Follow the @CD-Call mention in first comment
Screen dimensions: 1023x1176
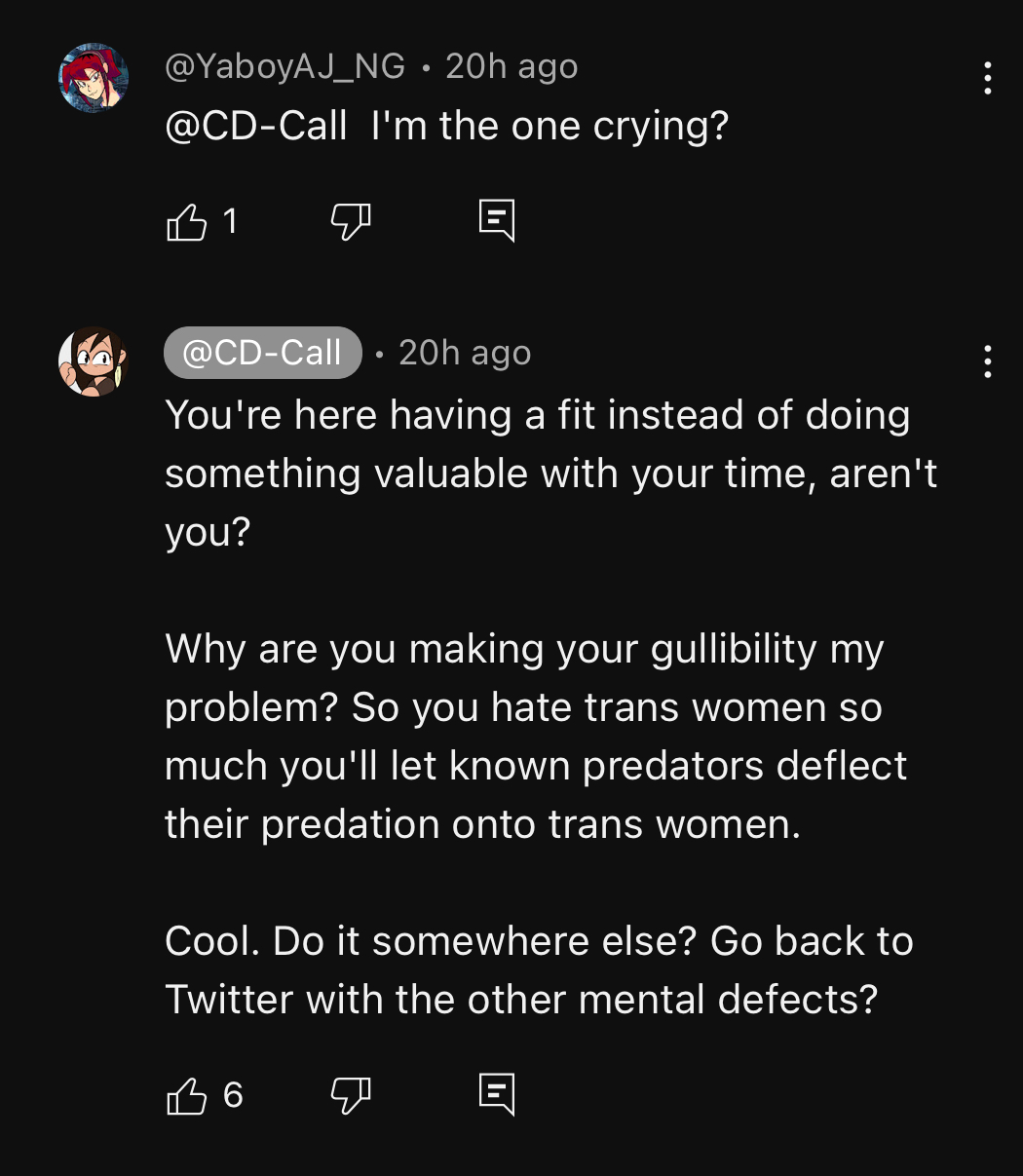[256, 127]
